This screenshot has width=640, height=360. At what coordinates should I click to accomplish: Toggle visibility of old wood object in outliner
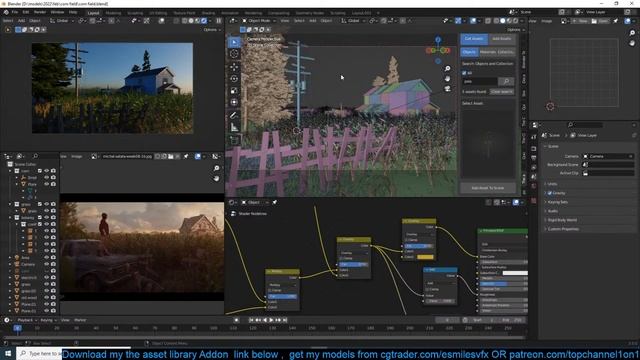pos(47,298)
